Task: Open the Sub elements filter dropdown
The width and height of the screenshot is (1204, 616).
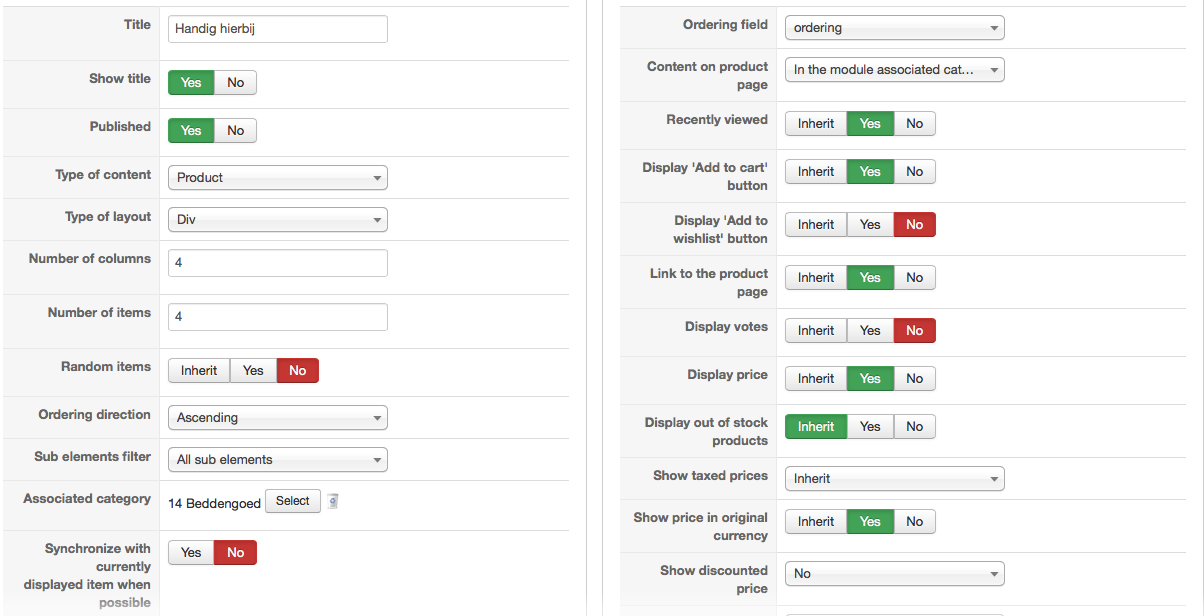Action: click(277, 459)
